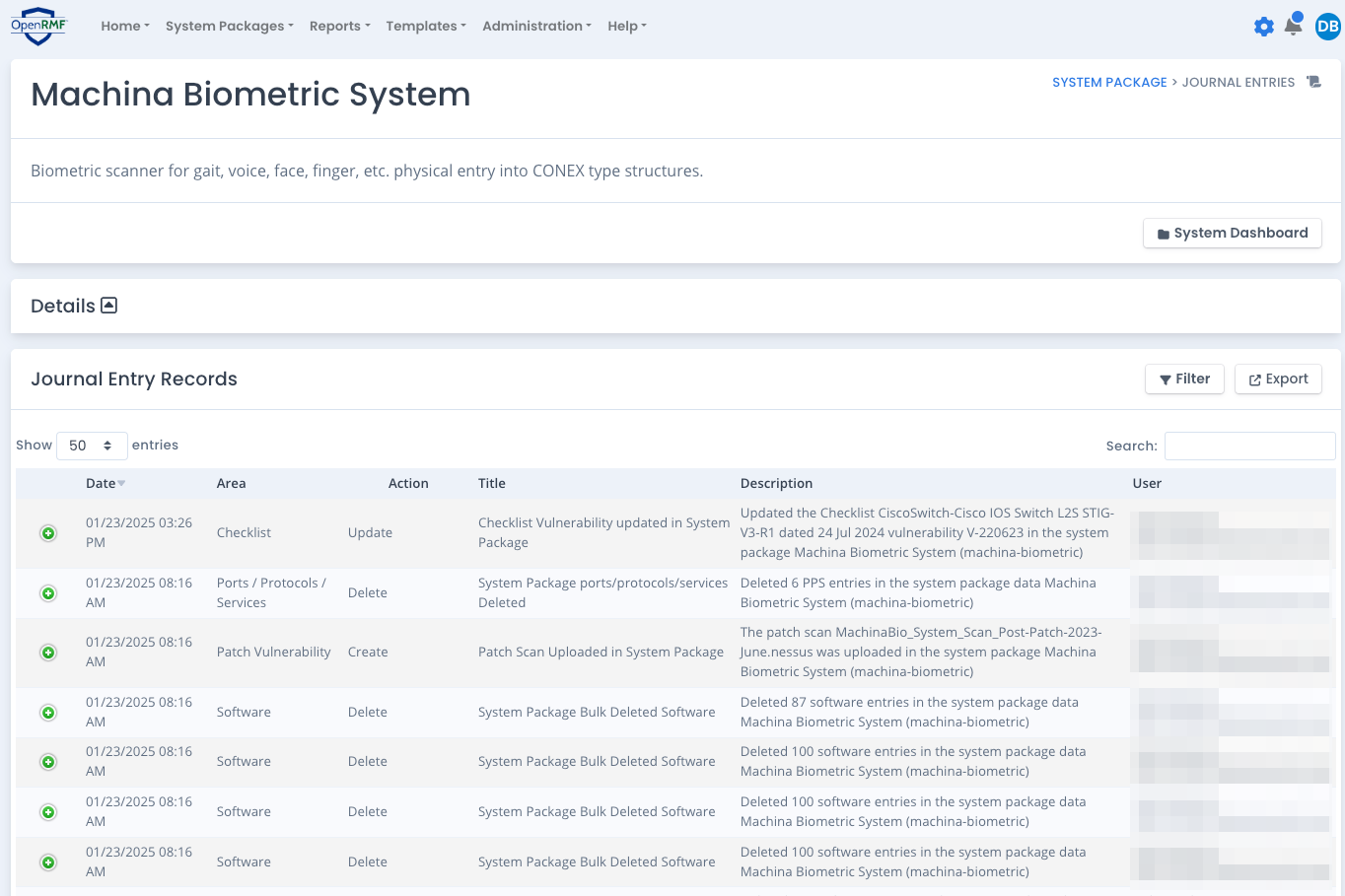The height and width of the screenshot is (896, 1345).
Task: Click the 'Checklist' area cell
Action: (x=244, y=532)
